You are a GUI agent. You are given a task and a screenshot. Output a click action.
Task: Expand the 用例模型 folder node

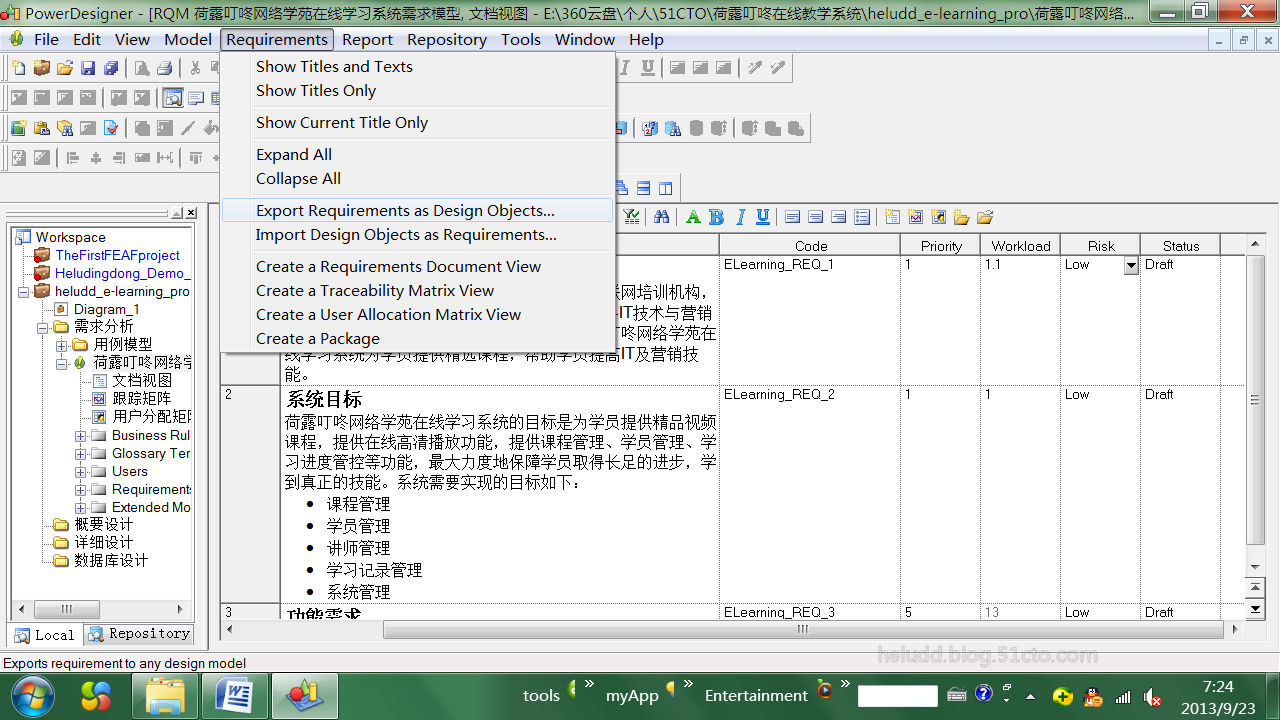pyautogui.click(x=62, y=345)
